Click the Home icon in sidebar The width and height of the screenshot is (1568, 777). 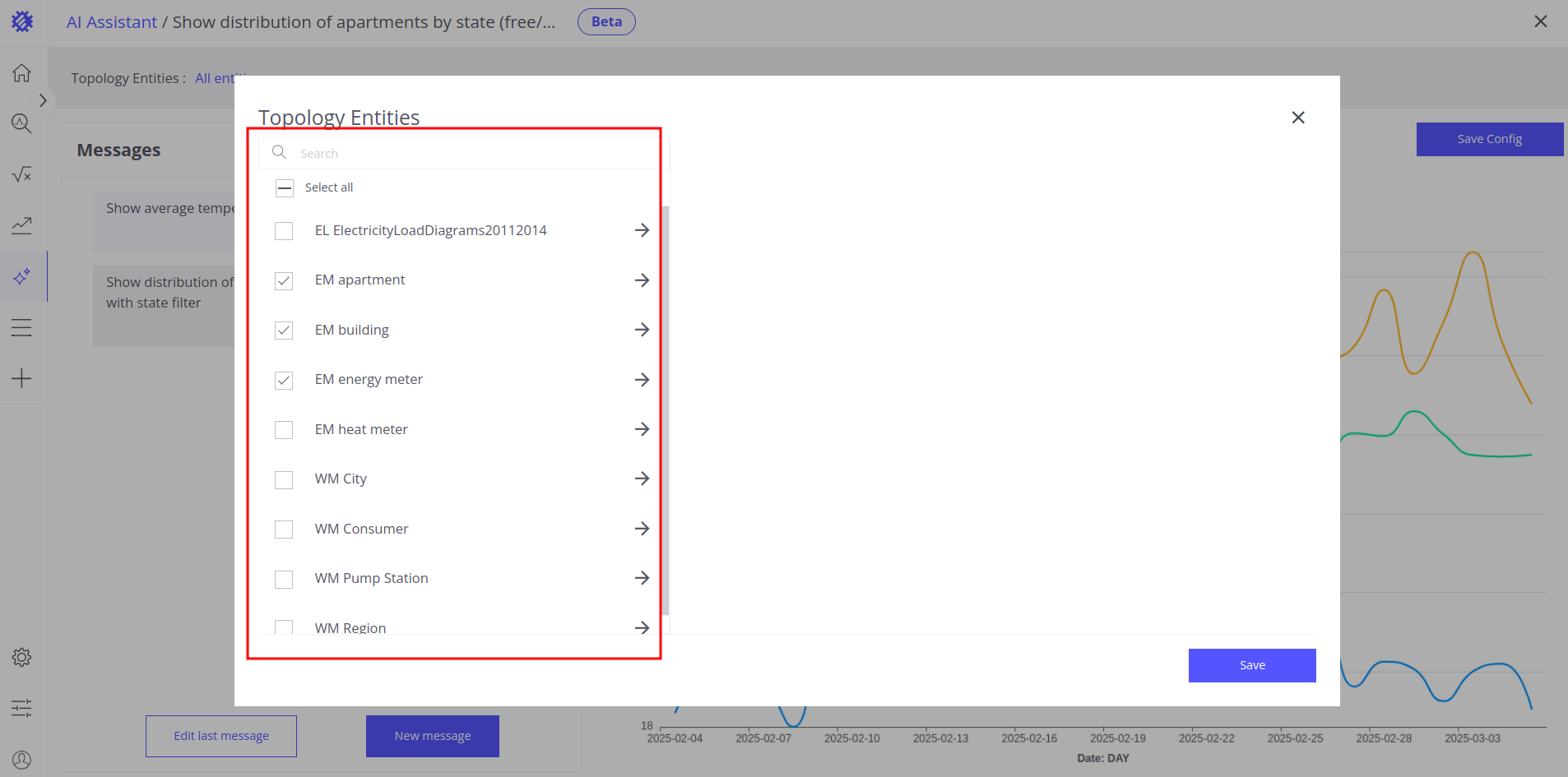tap(22, 73)
